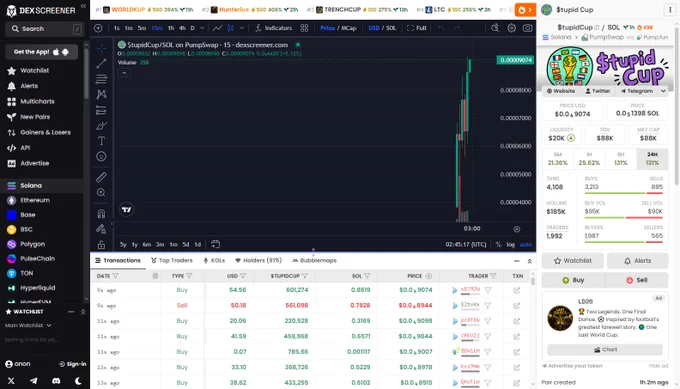This screenshot has height=389, width=680.
Task: Select the Solana chain in sidebar
Action: pyautogui.click(x=42, y=186)
